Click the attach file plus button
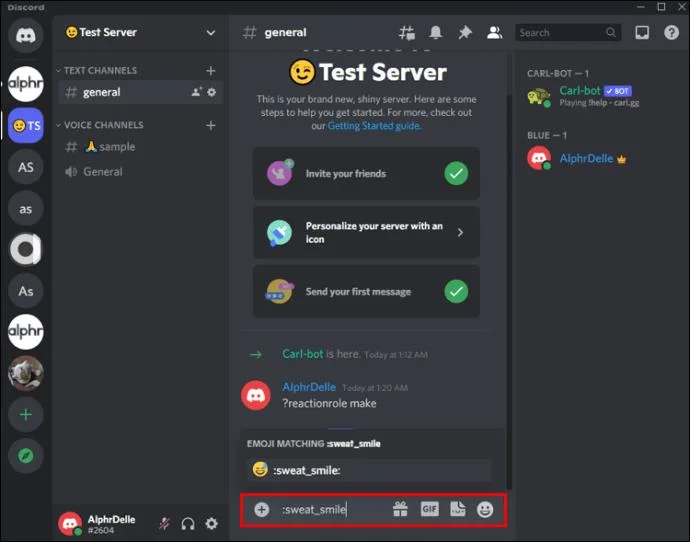Image resolution: width=690 pixels, height=542 pixels. 261,509
